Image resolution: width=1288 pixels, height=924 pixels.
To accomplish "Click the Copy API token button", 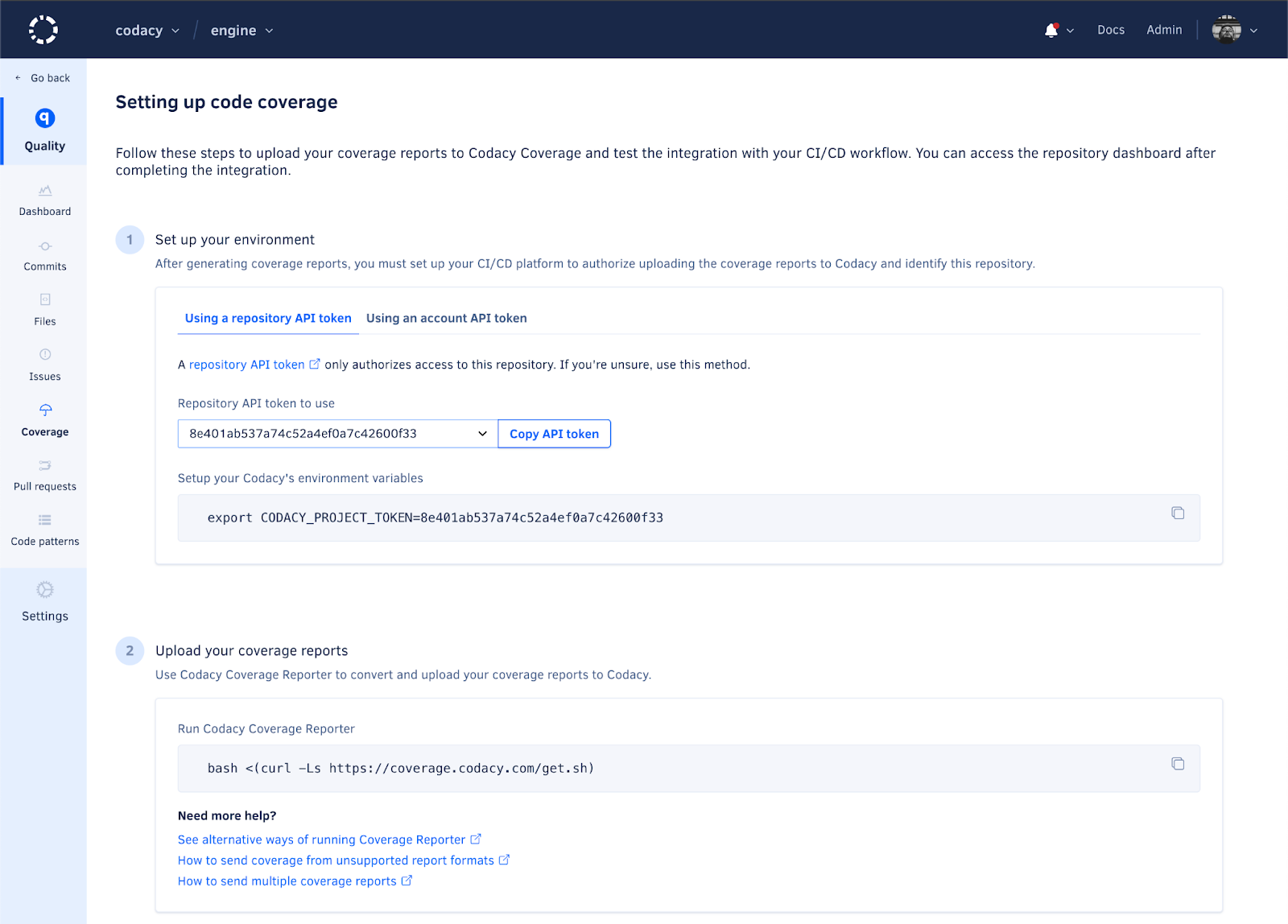I will 555,434.
